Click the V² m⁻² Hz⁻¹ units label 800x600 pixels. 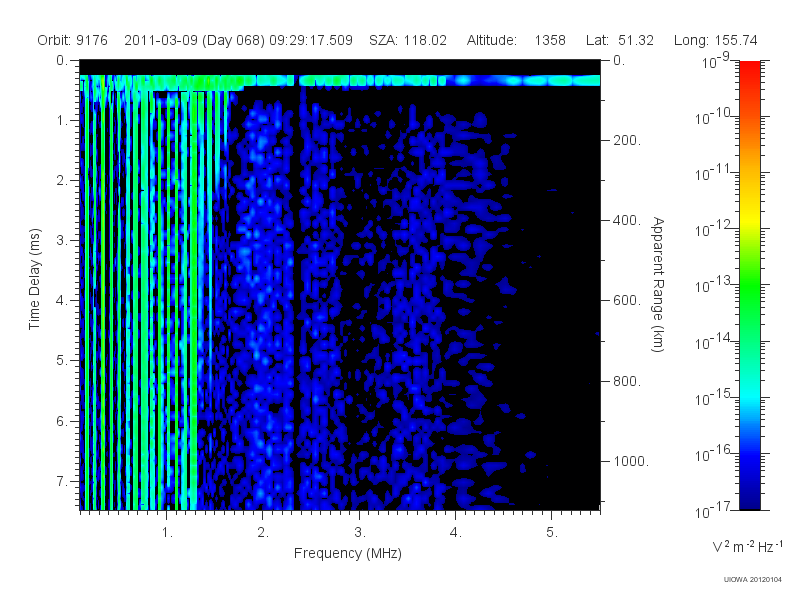pos(748,546)
